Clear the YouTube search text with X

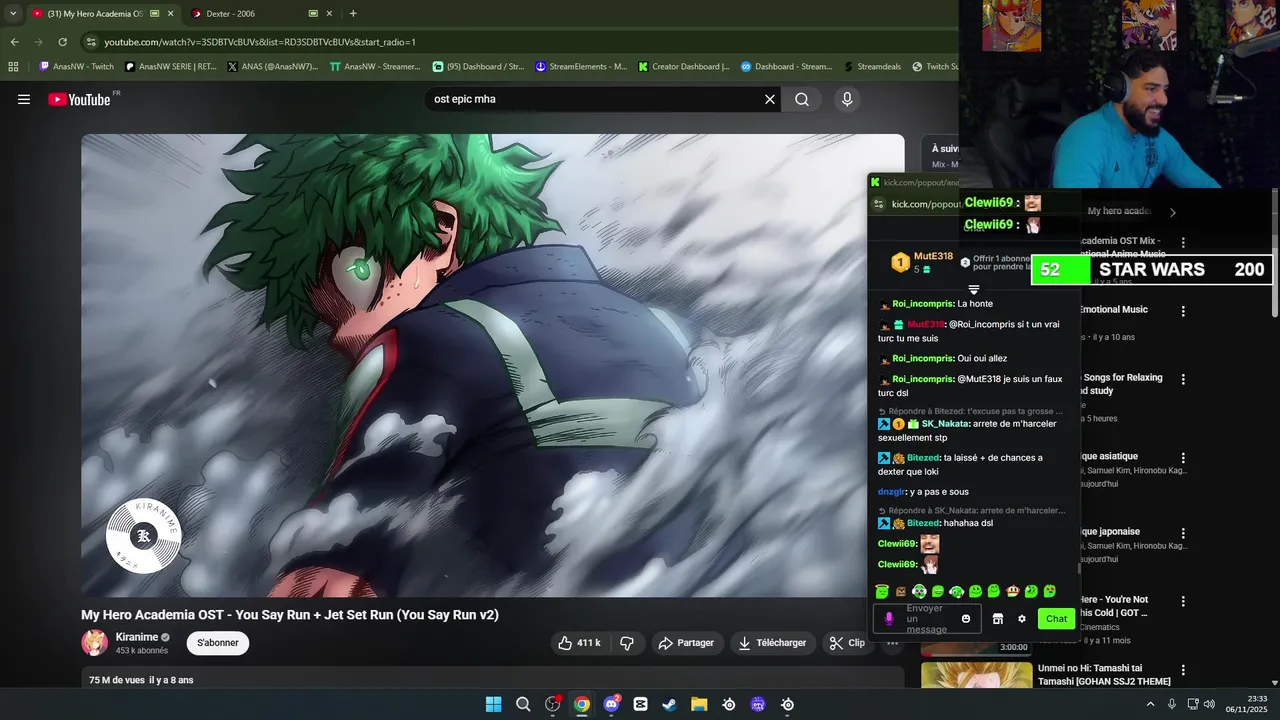coord(770,99)
